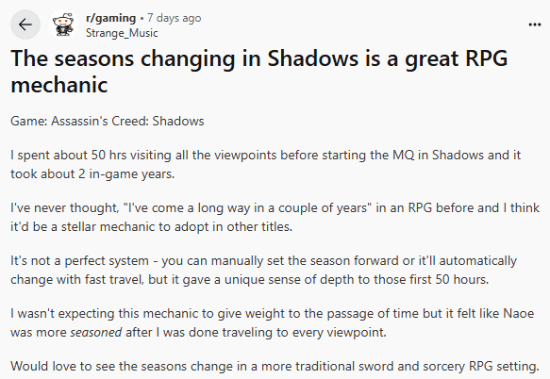Click the word "mechanic" in the title
The height and width of the screenshot is (379, 550).
59,85
